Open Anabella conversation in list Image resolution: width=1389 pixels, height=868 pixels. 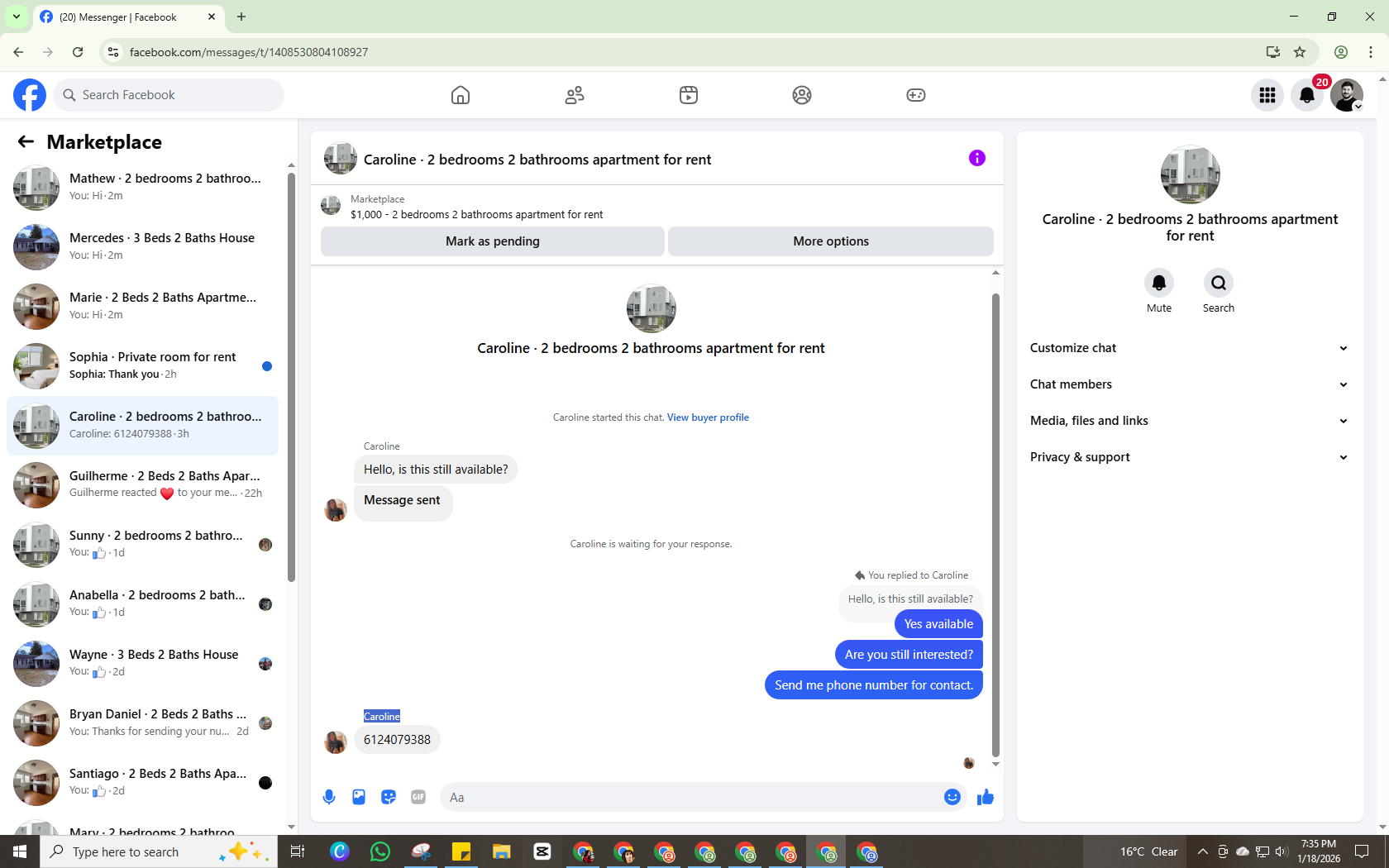click(142, 604)
